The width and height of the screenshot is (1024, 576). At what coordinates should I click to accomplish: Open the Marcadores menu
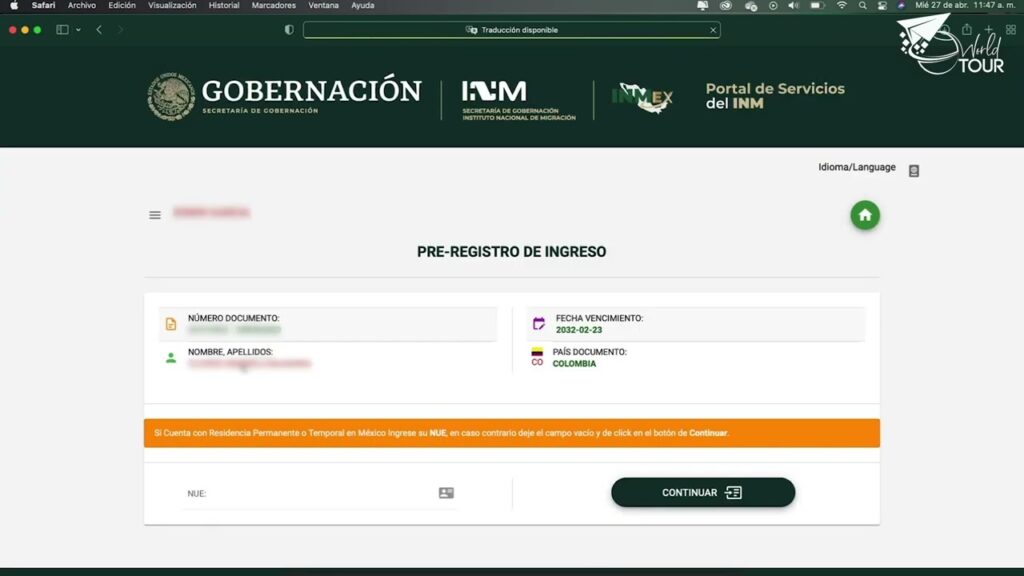[273, 5]
